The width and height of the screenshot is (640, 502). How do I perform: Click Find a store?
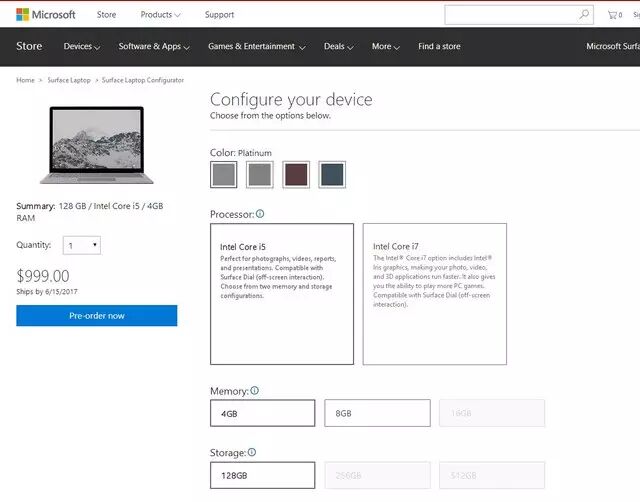tap(439, 47)
